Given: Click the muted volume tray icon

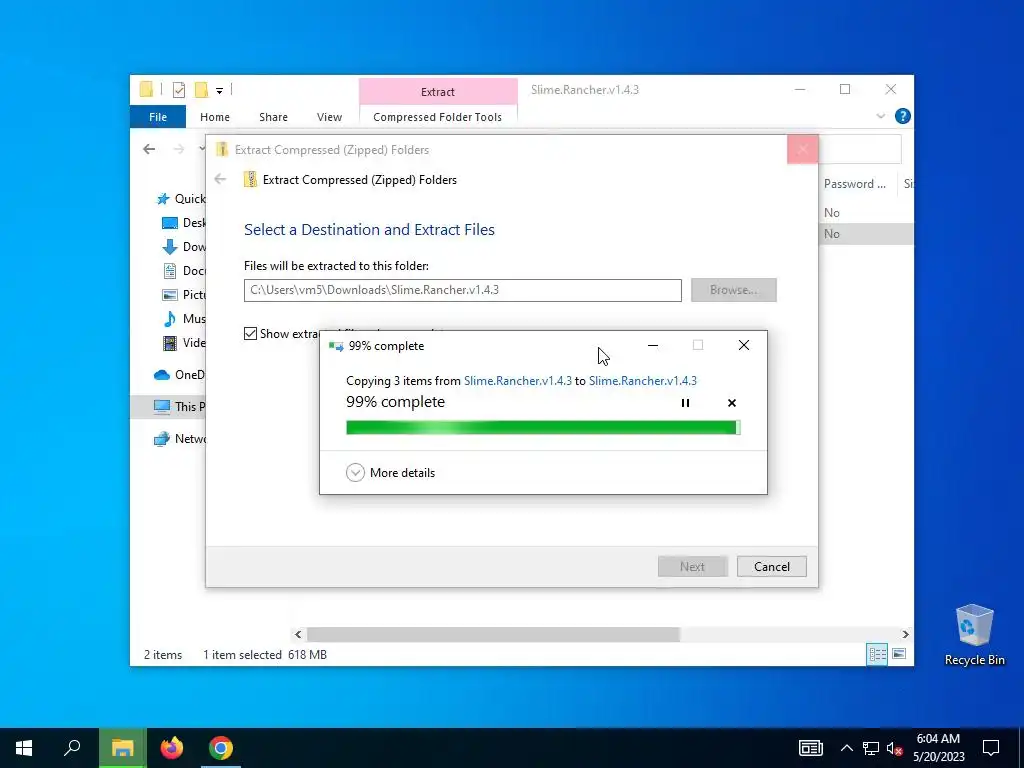Looking at the screenshot, I should [895, 748].
